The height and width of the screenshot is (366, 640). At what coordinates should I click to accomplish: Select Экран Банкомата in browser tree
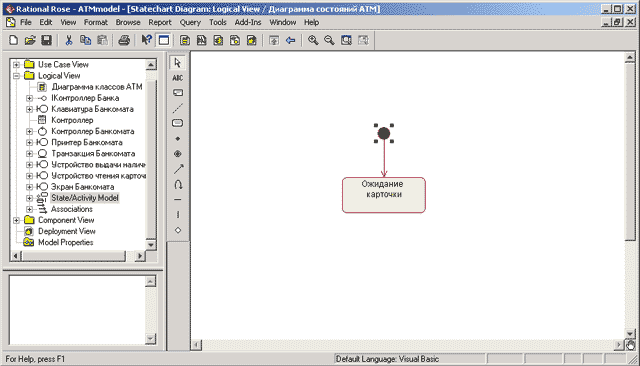pos(82,187)
